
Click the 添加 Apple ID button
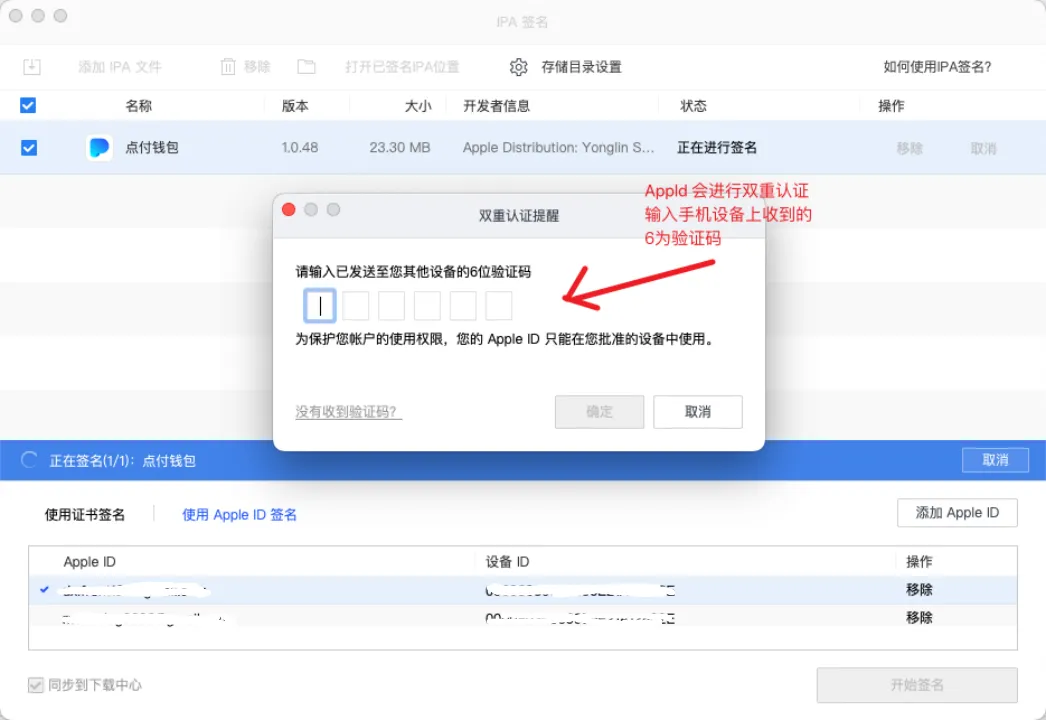956,512
